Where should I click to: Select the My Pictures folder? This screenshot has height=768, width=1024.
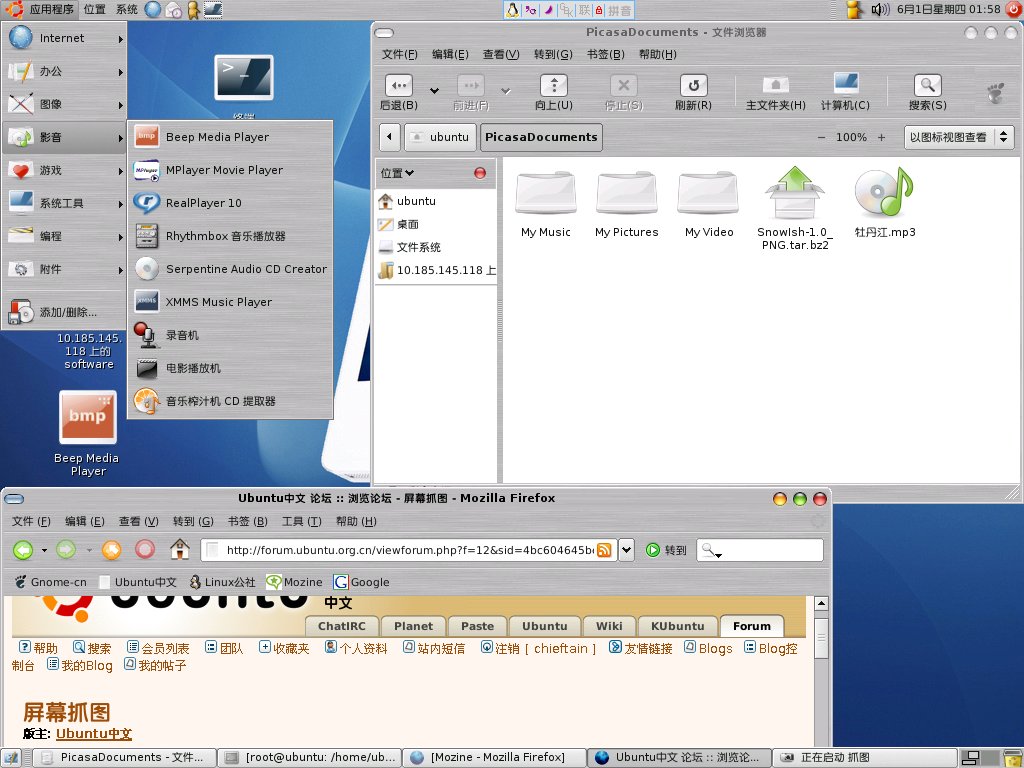click(627, 204)
